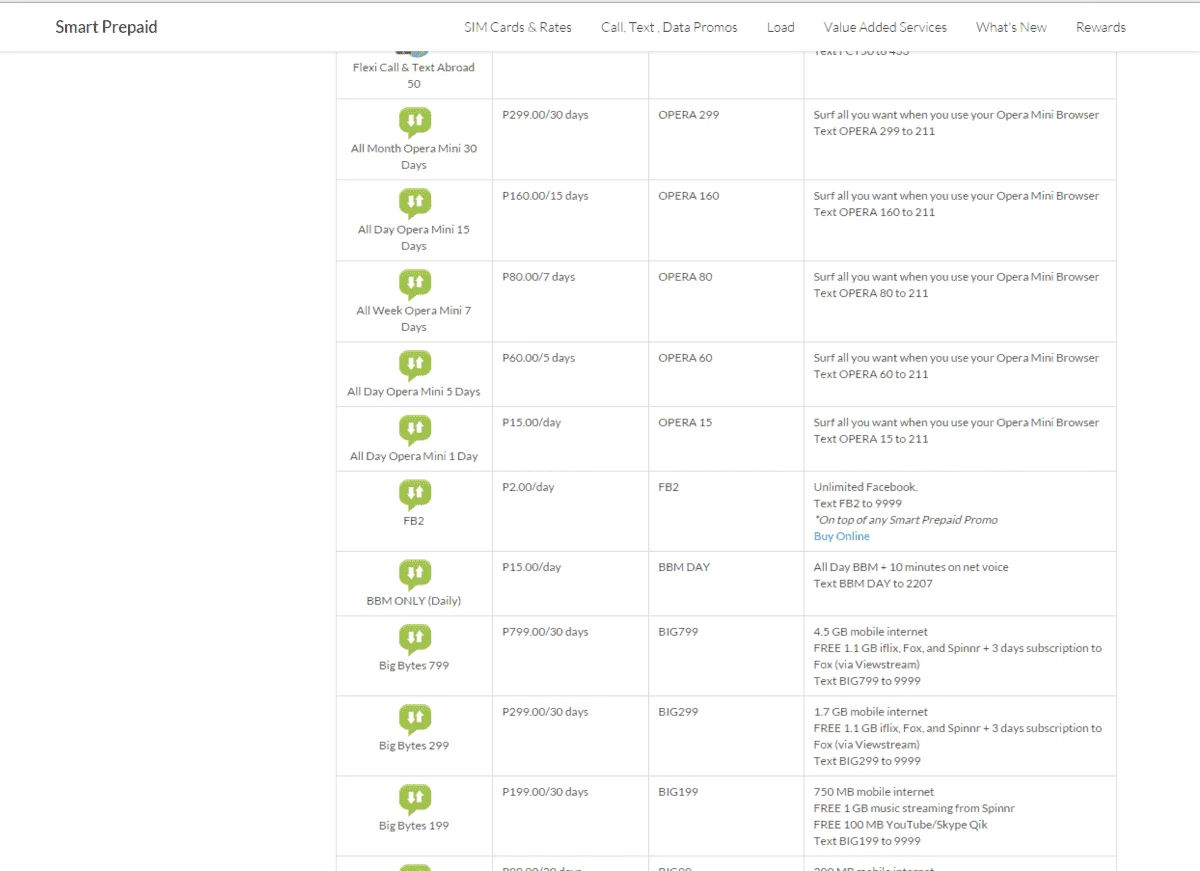Click the FB2 promo icon
Screen dimensions: 1200x871
coord(415,495)
